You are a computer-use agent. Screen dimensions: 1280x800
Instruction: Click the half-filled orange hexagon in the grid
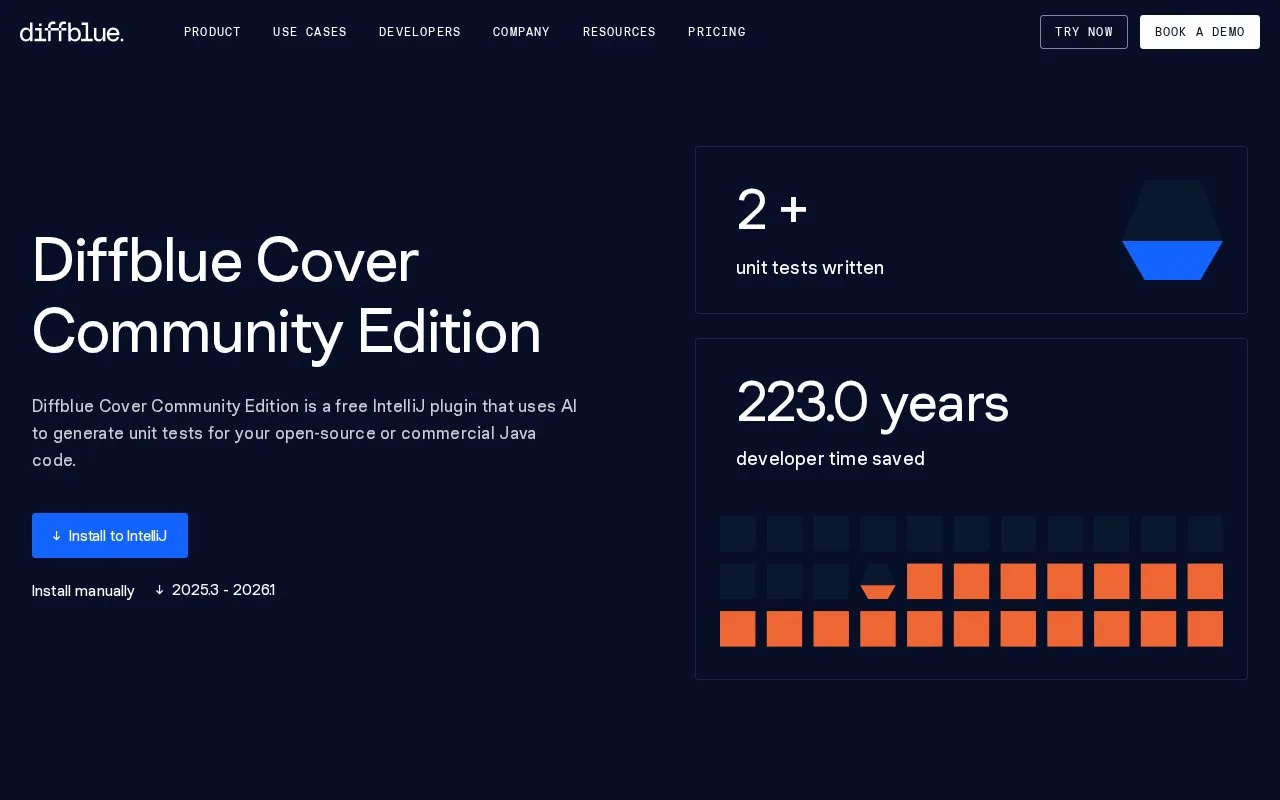click(x=878, y=581)
